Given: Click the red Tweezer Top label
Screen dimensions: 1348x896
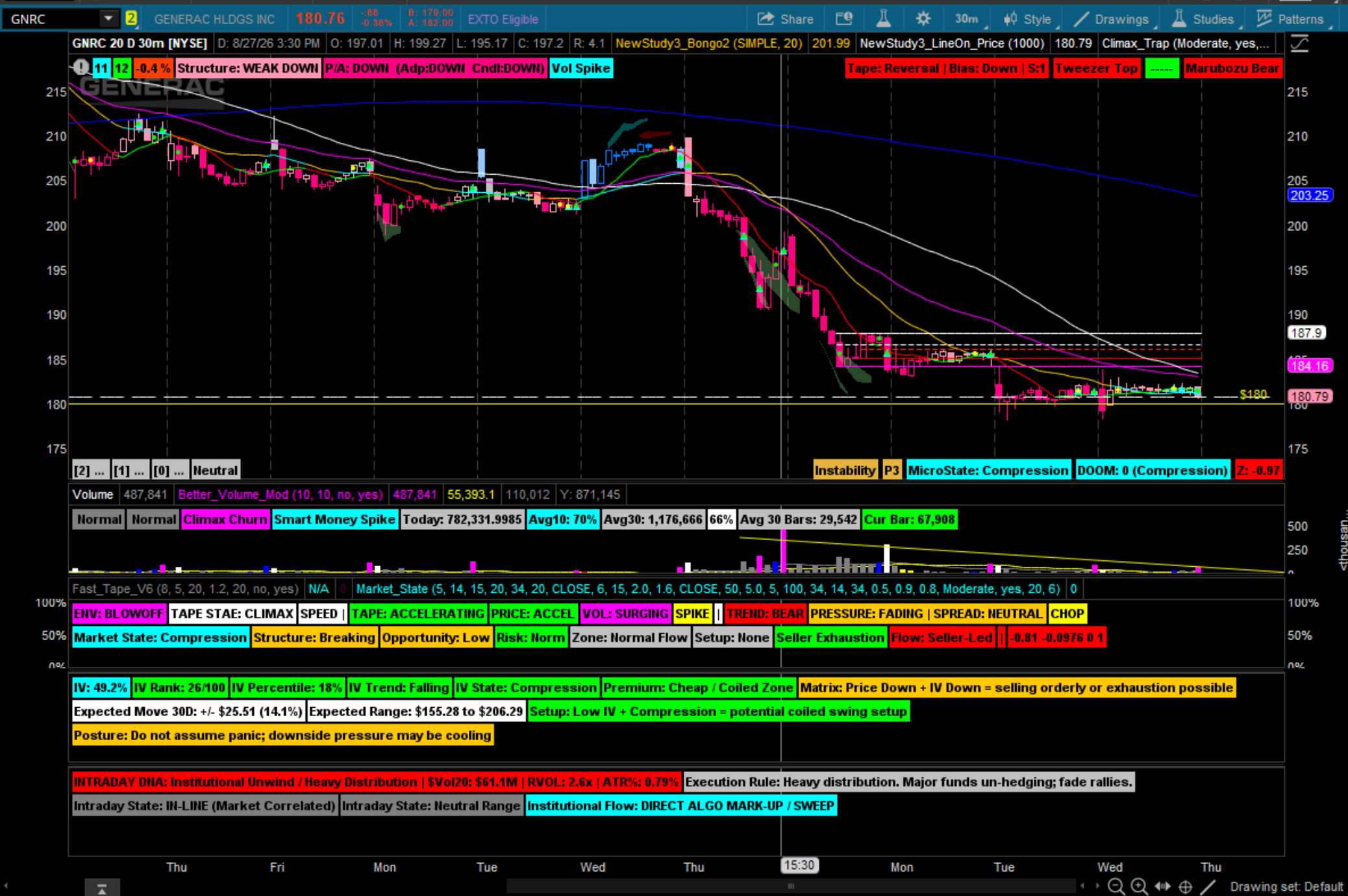Looking at the screenshot, I should click(x=1096, y=68).
